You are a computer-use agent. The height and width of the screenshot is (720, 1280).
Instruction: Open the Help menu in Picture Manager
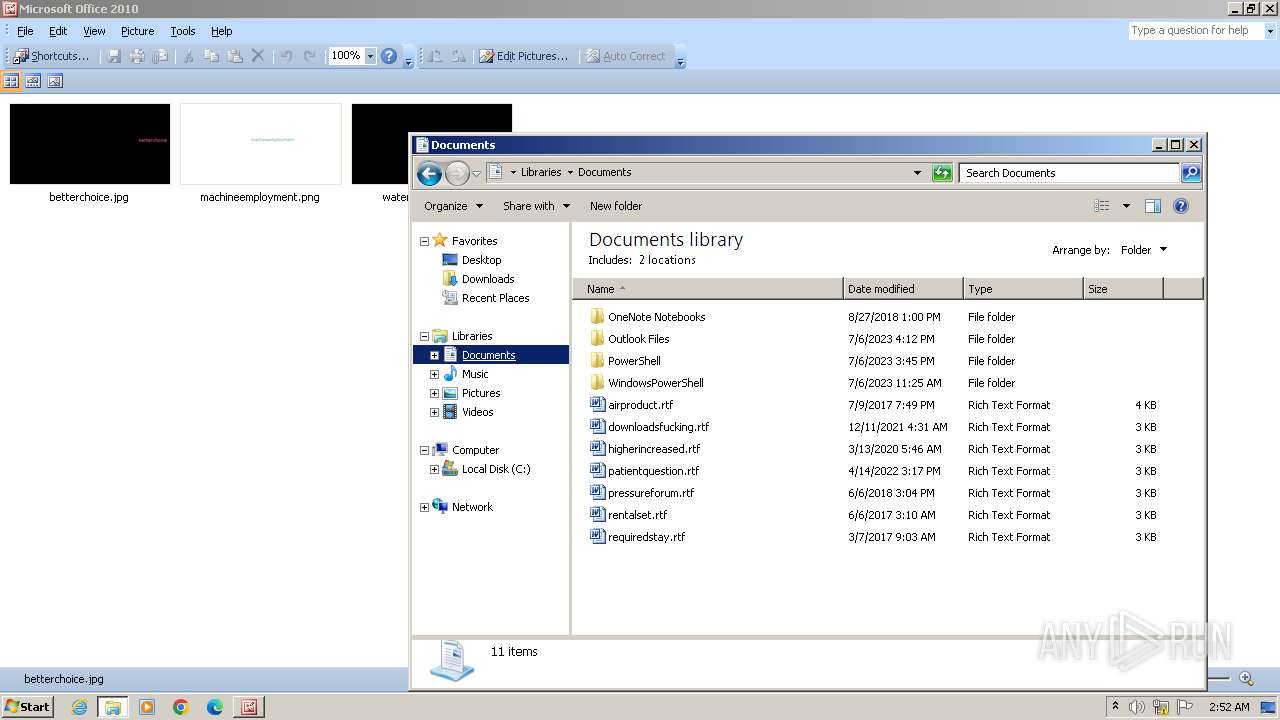[222, 31]
